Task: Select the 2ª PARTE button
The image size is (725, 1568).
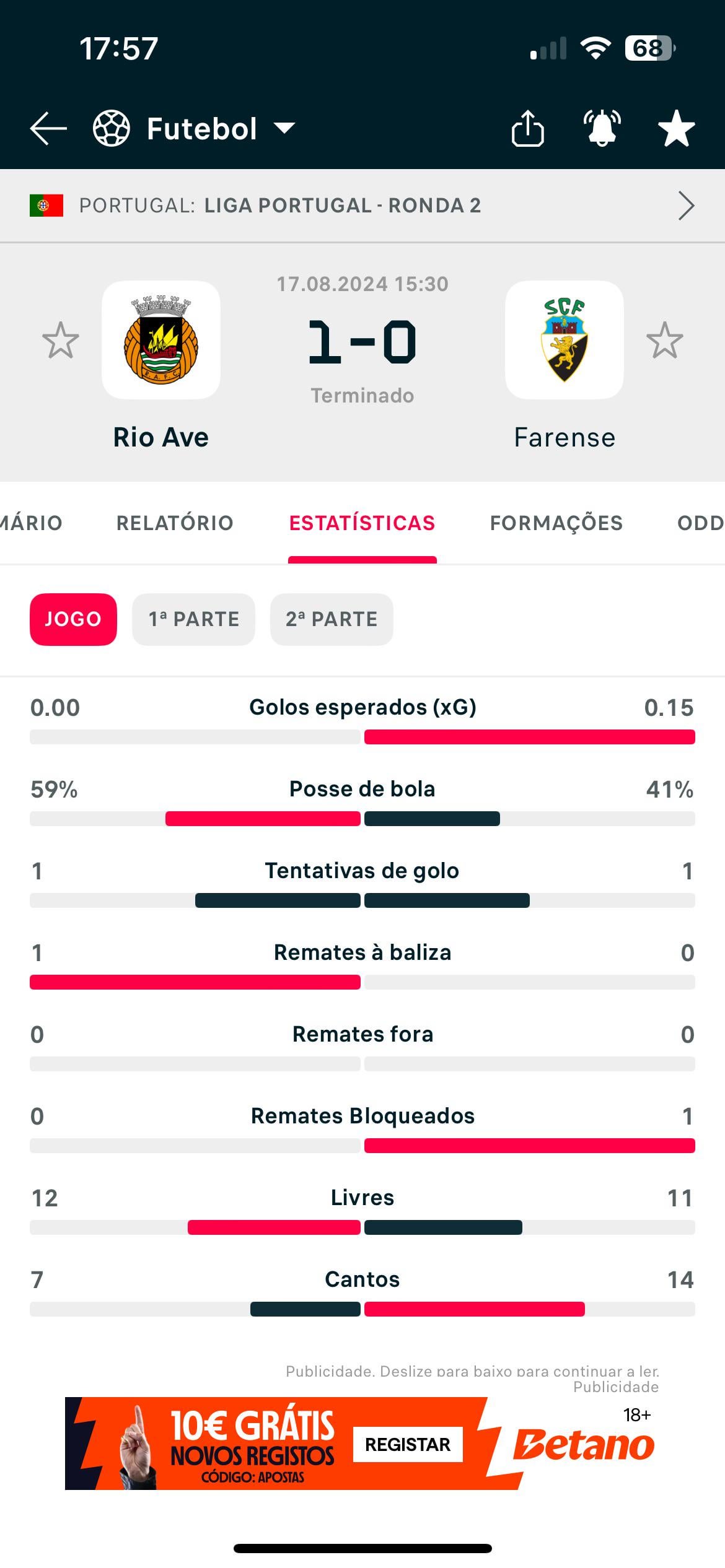Action: point(332,619)
